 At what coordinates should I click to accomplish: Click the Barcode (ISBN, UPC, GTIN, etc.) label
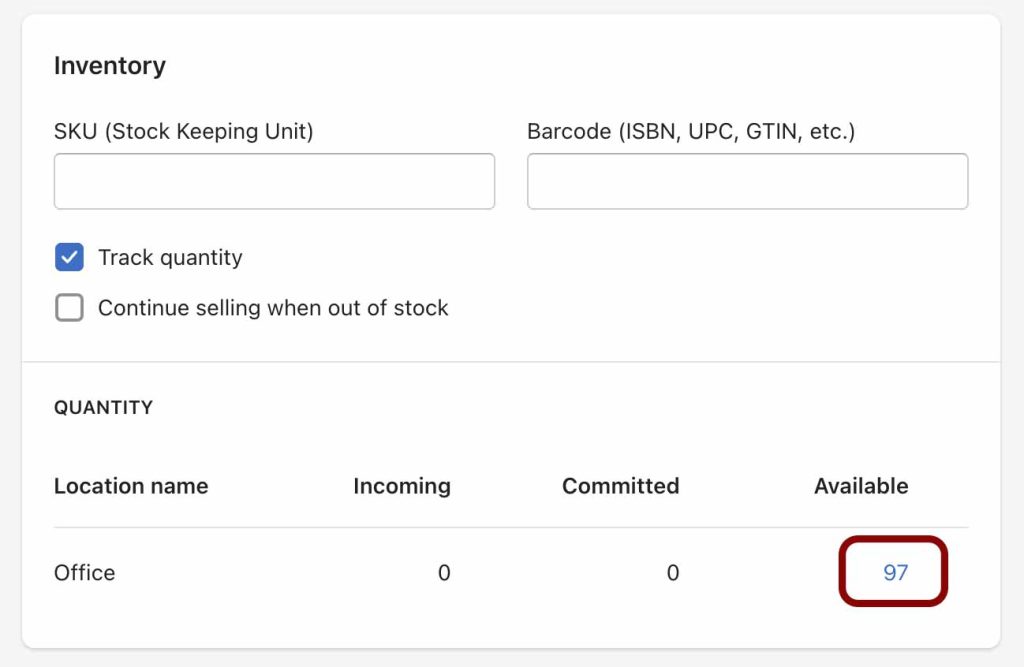[691, 132]
